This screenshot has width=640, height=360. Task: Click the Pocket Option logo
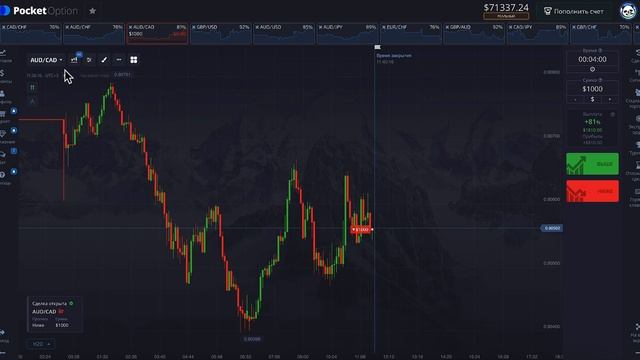click(39, 11)
